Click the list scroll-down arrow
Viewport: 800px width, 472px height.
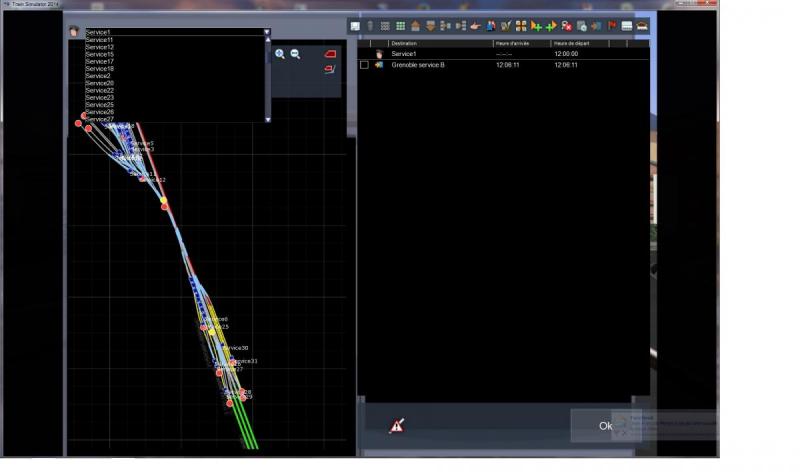tap(268, 119)
